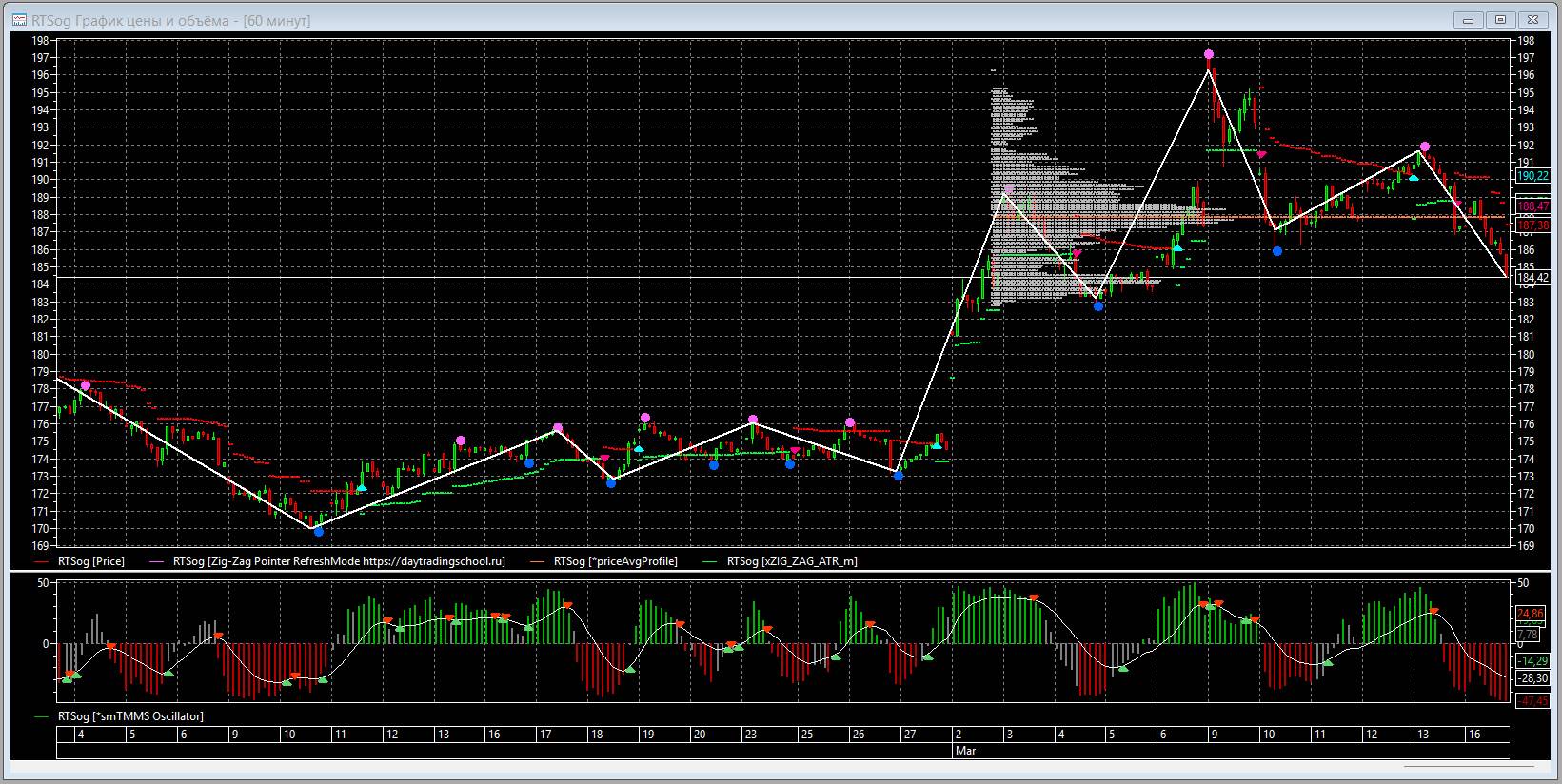This screenshot has height=784, width=1562.
Task: Click the -28,30 oscillator value label
Action: (x=1532, y=677)
